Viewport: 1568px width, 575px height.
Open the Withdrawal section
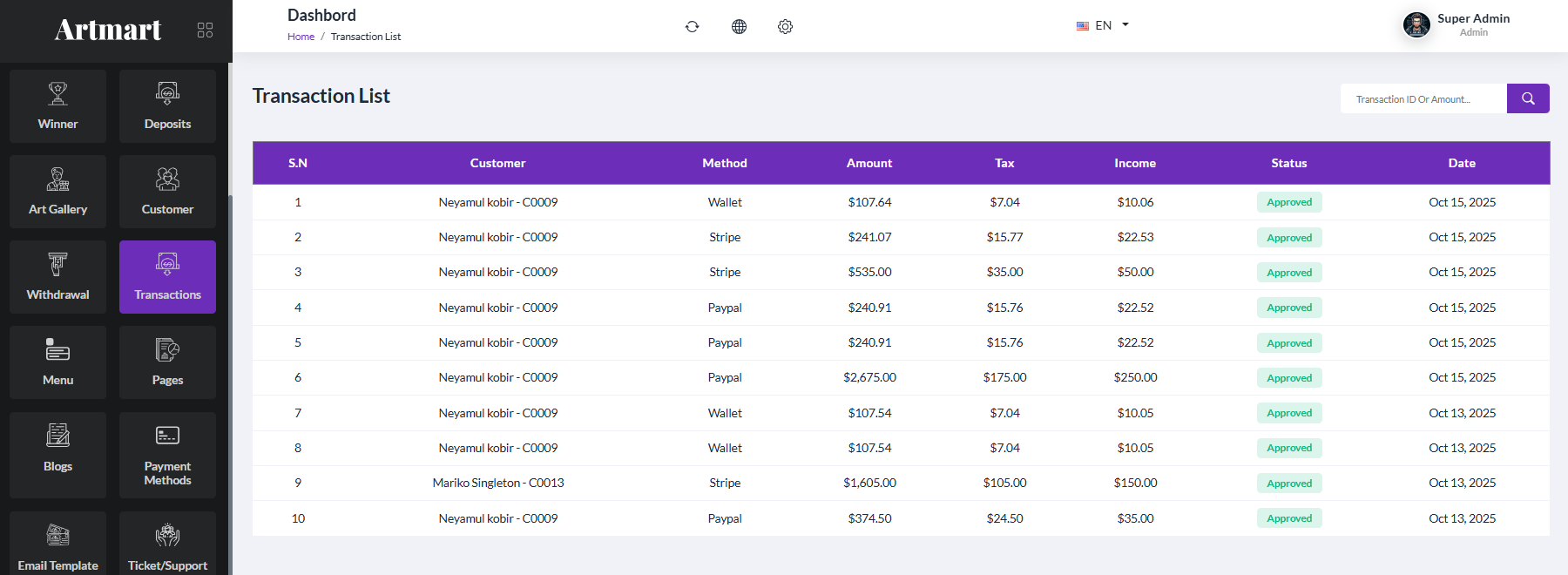click(57, 277)
